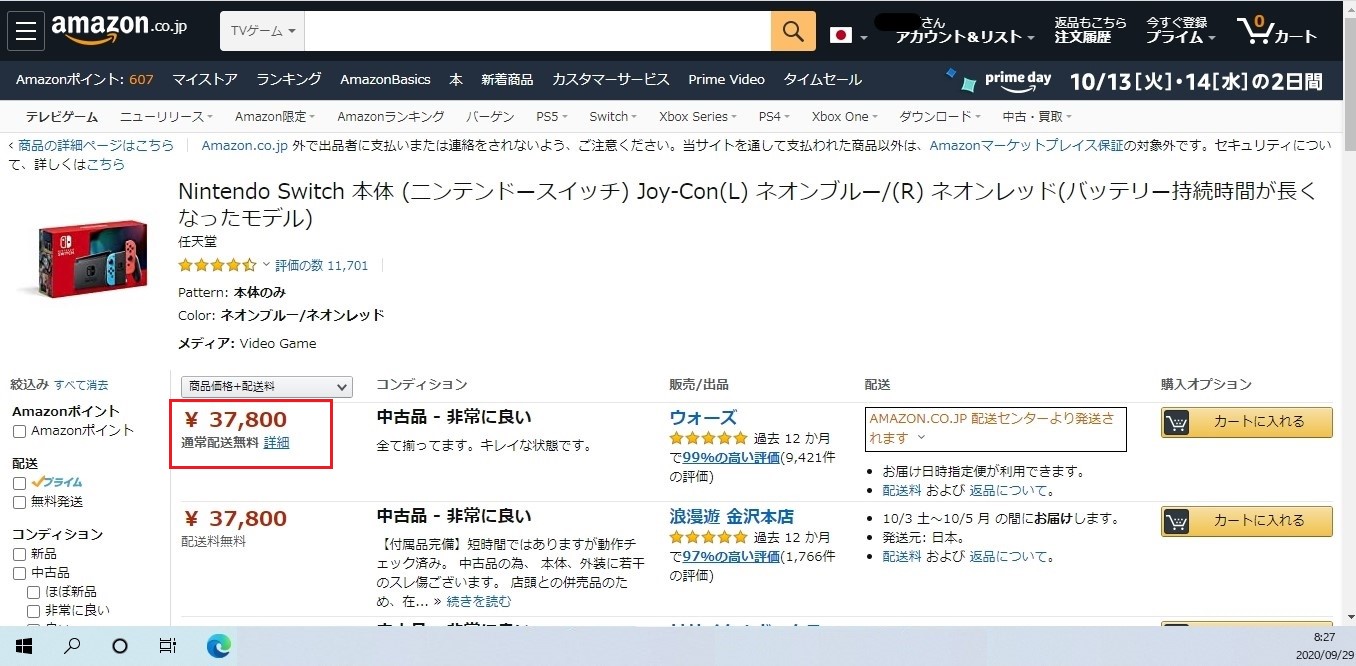This screenshot has height=666, width=1356.
Task: Click the 詳細 link under 通常配送無料
Action: click(277, 443)
